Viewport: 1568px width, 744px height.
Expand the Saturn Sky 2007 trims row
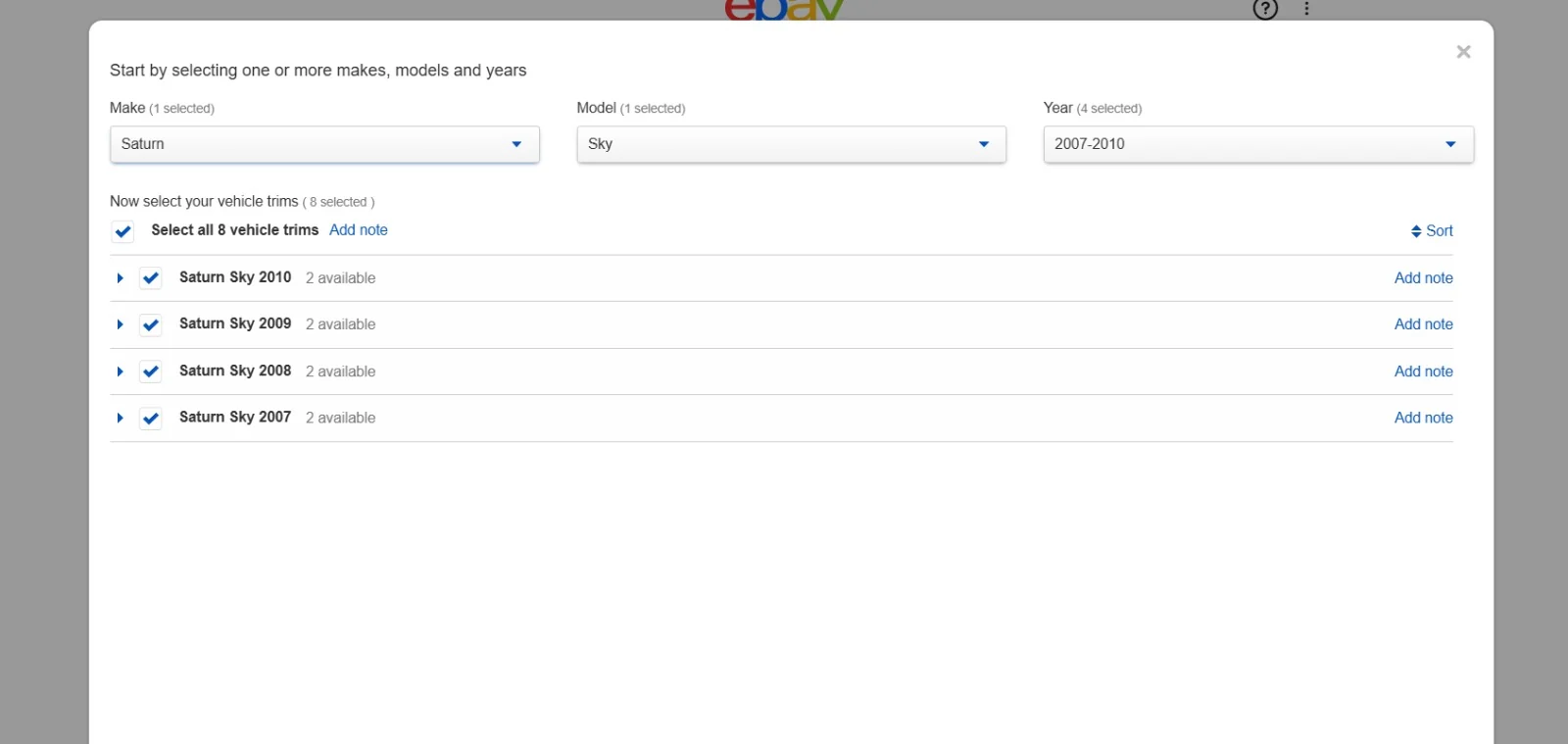coord(120,419)
